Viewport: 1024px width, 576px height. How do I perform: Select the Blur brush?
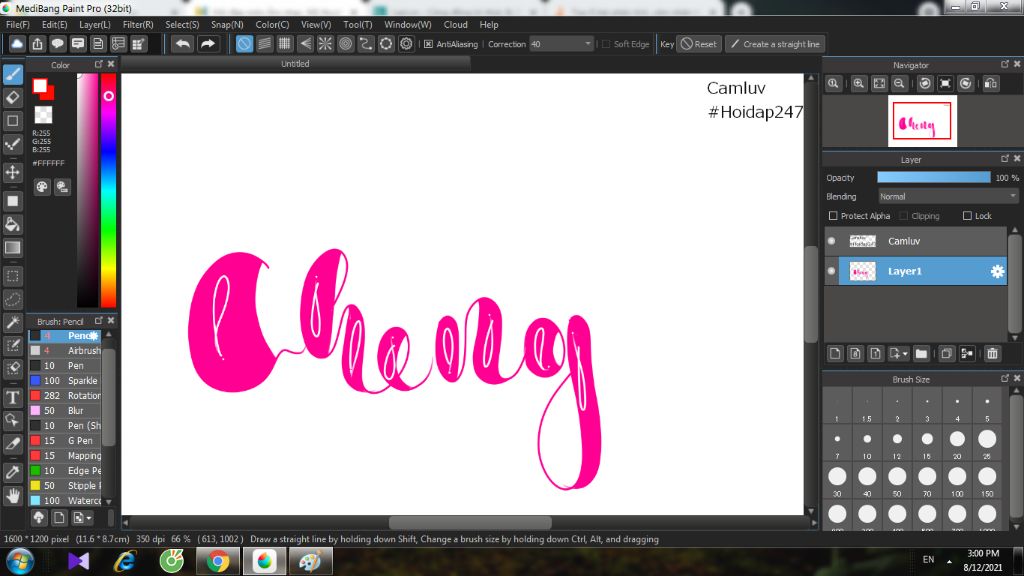click(65, 411)
